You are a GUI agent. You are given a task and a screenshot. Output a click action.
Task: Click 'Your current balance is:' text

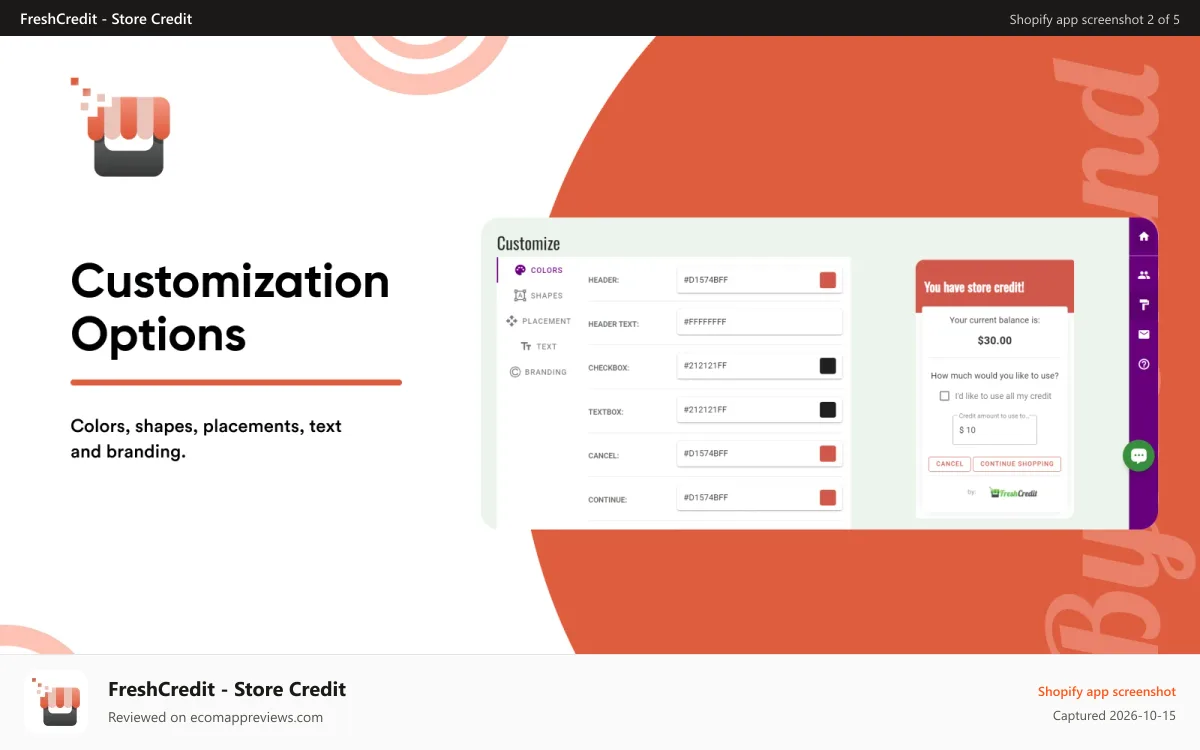point(994,321)
